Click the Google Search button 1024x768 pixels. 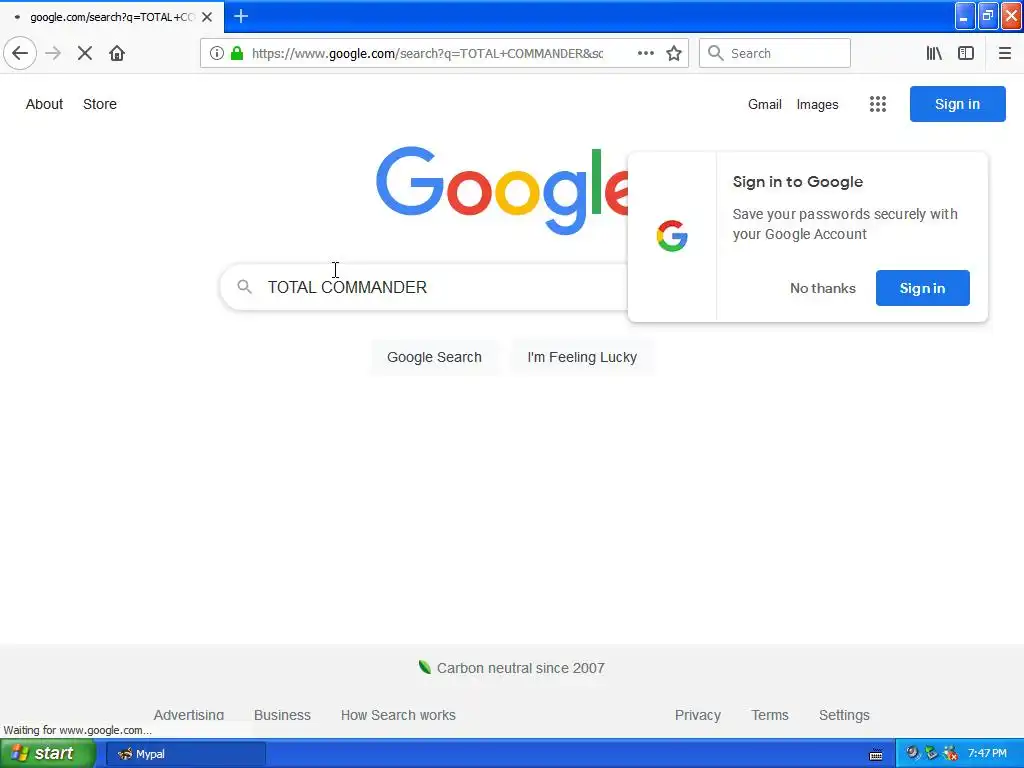[434, 357]
